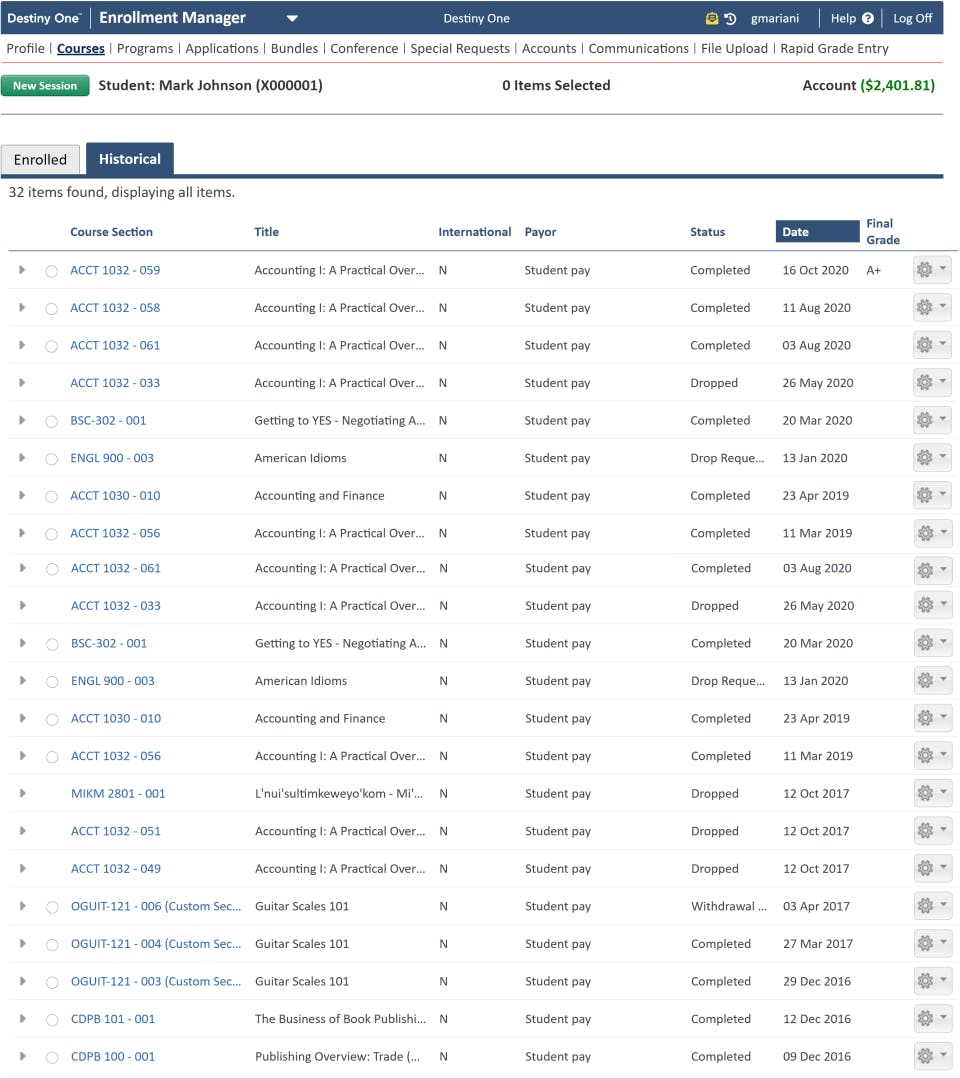Open the Conference menu item
This screenshot has width=960, height=1078.
point(364,48)
